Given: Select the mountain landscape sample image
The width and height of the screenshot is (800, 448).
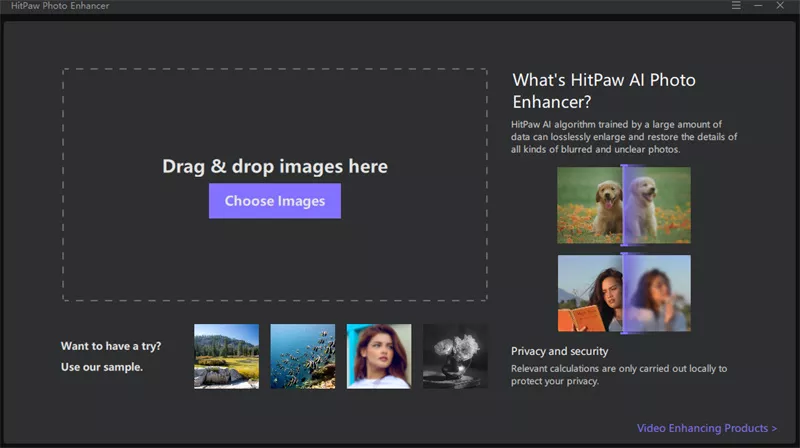Looking at the screenshot, I should coord(227,356).
